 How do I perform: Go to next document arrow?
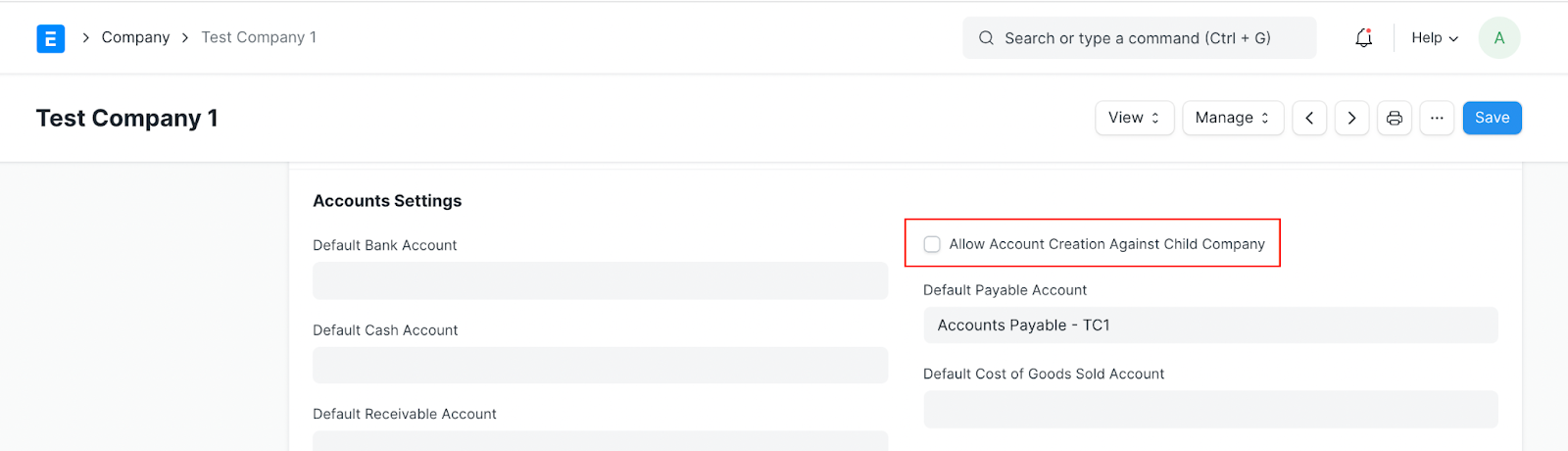[1351, 118]
